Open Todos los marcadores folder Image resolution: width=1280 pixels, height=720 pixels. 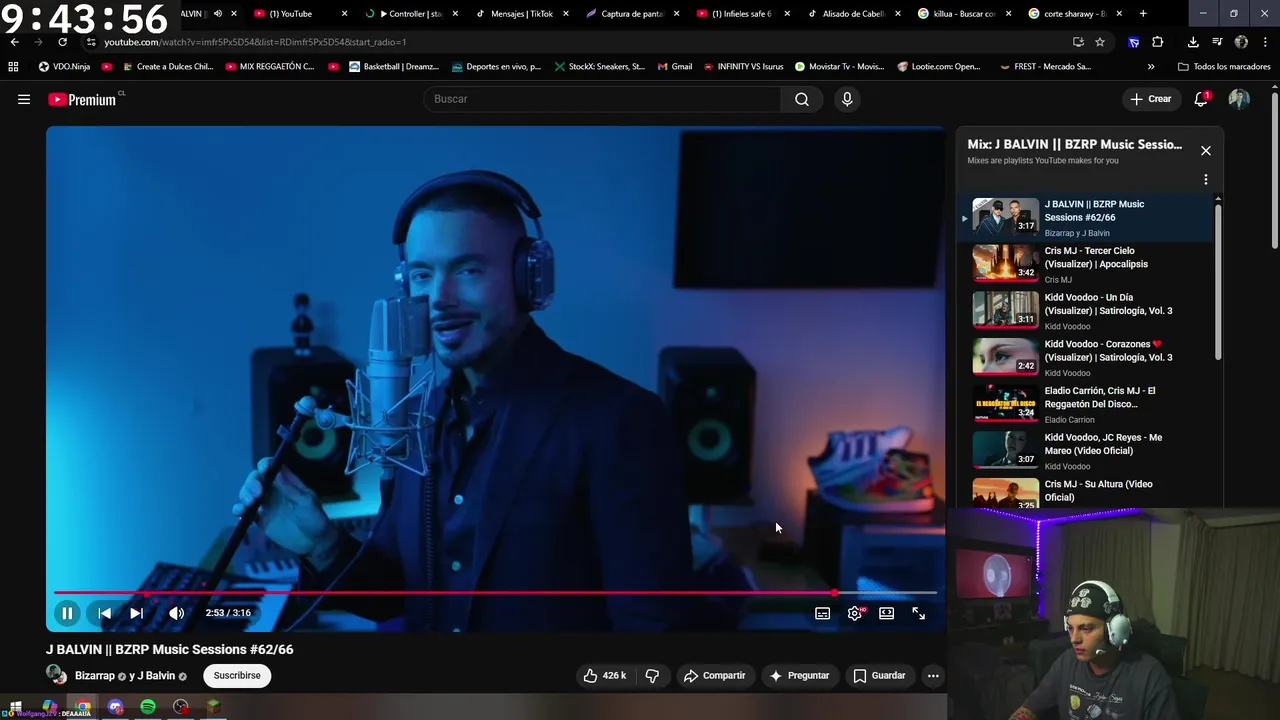click(1224, 67)
